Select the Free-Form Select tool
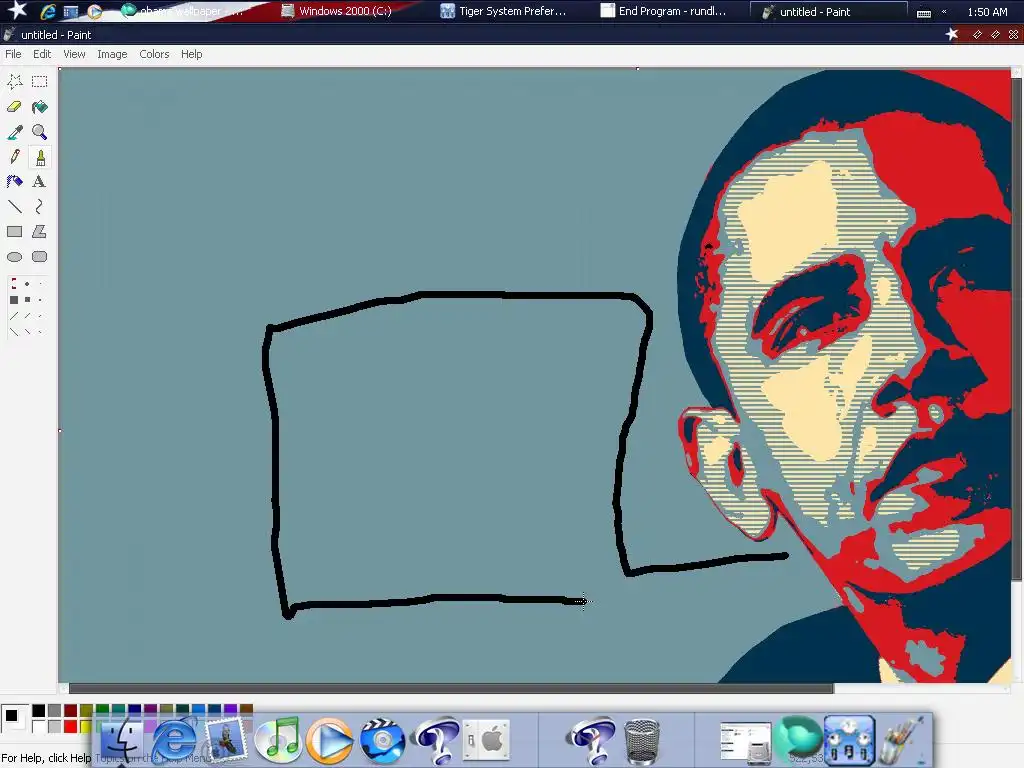The width and height of the screenshot is (1024, 768). (x=14, y=82)
